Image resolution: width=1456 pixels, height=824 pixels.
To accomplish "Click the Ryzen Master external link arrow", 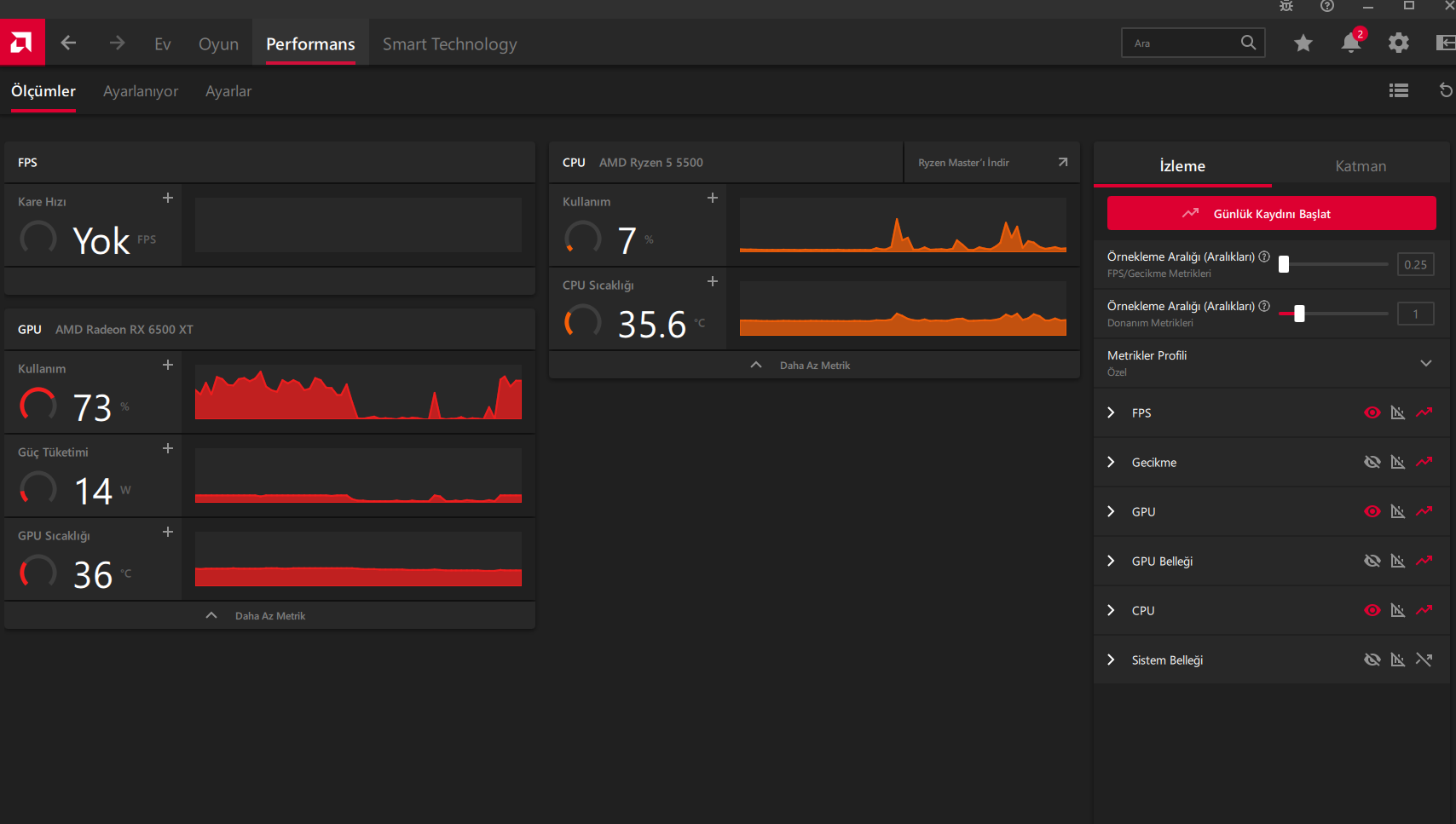I will (x=1063, y=162).
